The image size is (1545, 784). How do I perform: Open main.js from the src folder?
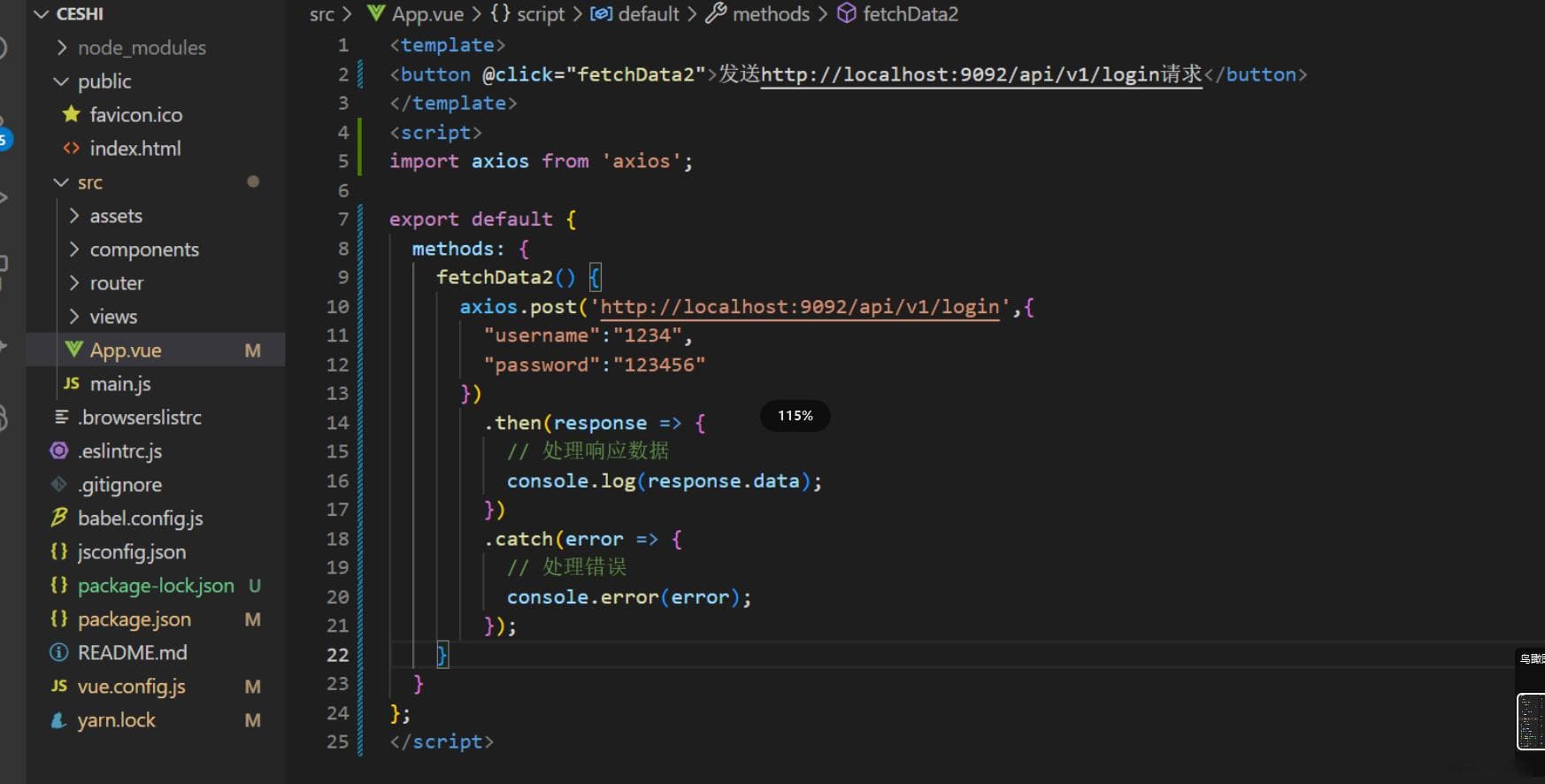(120, 384)
